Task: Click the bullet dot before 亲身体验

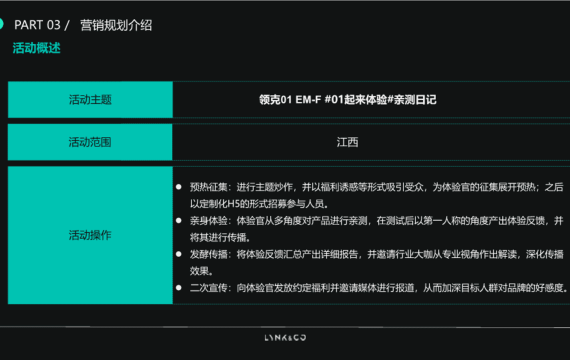Action: 178,220
